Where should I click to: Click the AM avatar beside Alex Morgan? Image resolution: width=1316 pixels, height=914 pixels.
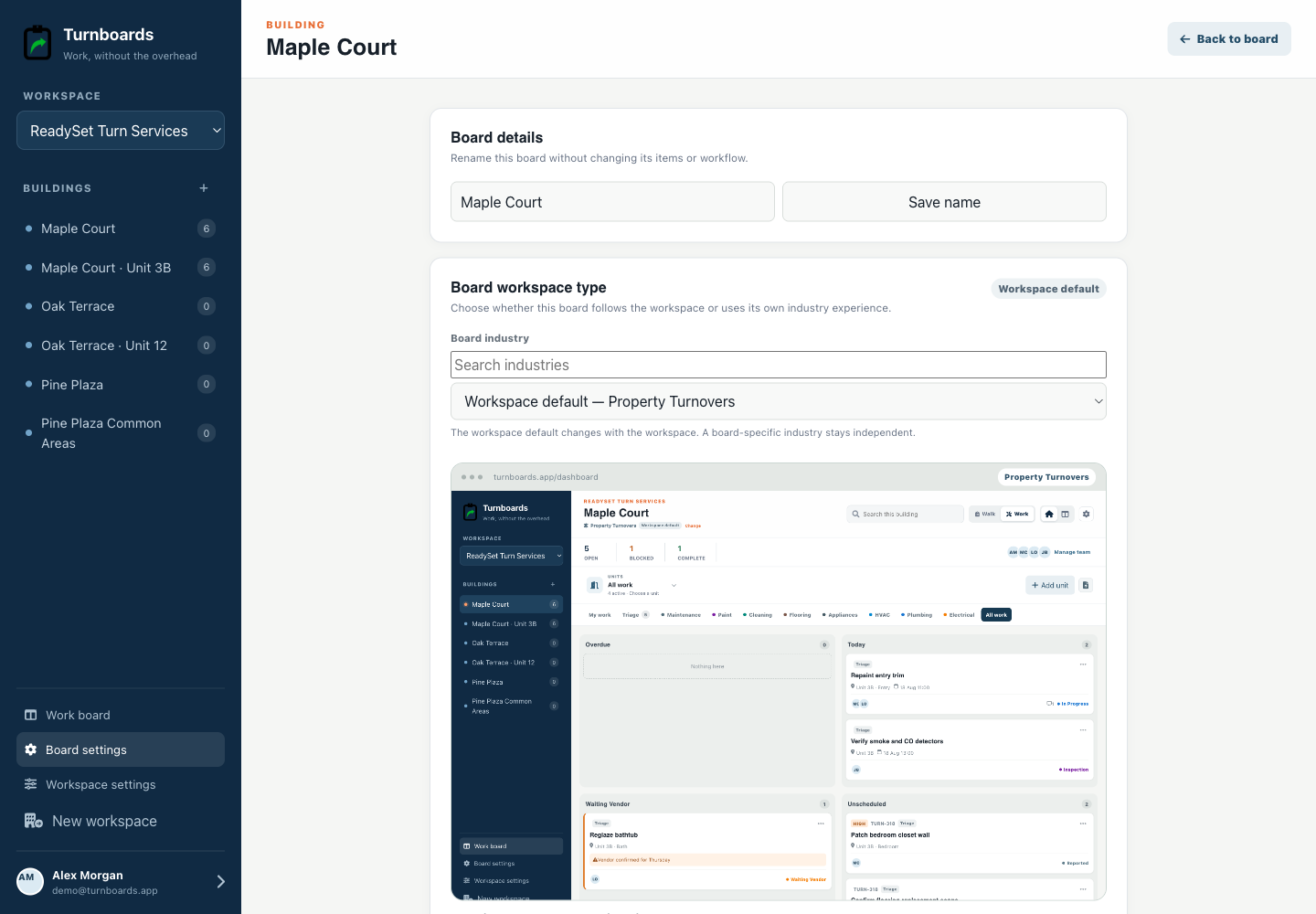tap(30, 881)
